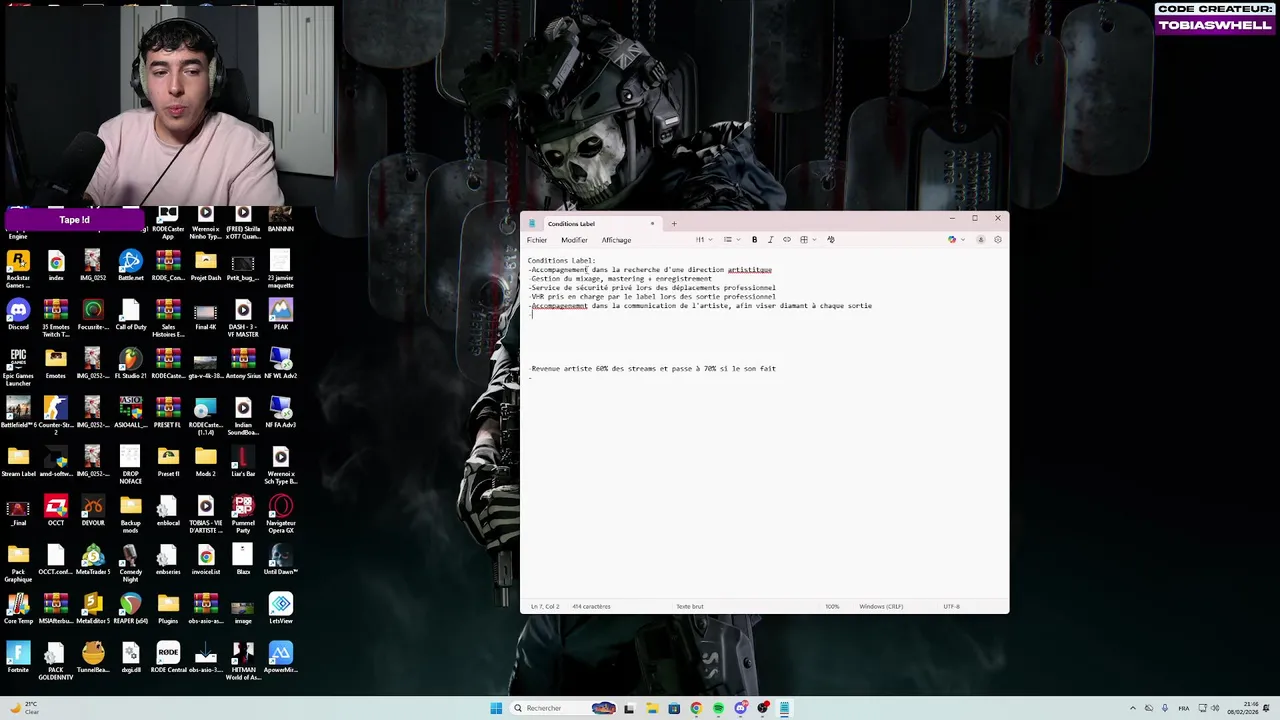Expand the table insert dropdown
This screenshot has height=720, width=1280.
click(x=806, y=240)
